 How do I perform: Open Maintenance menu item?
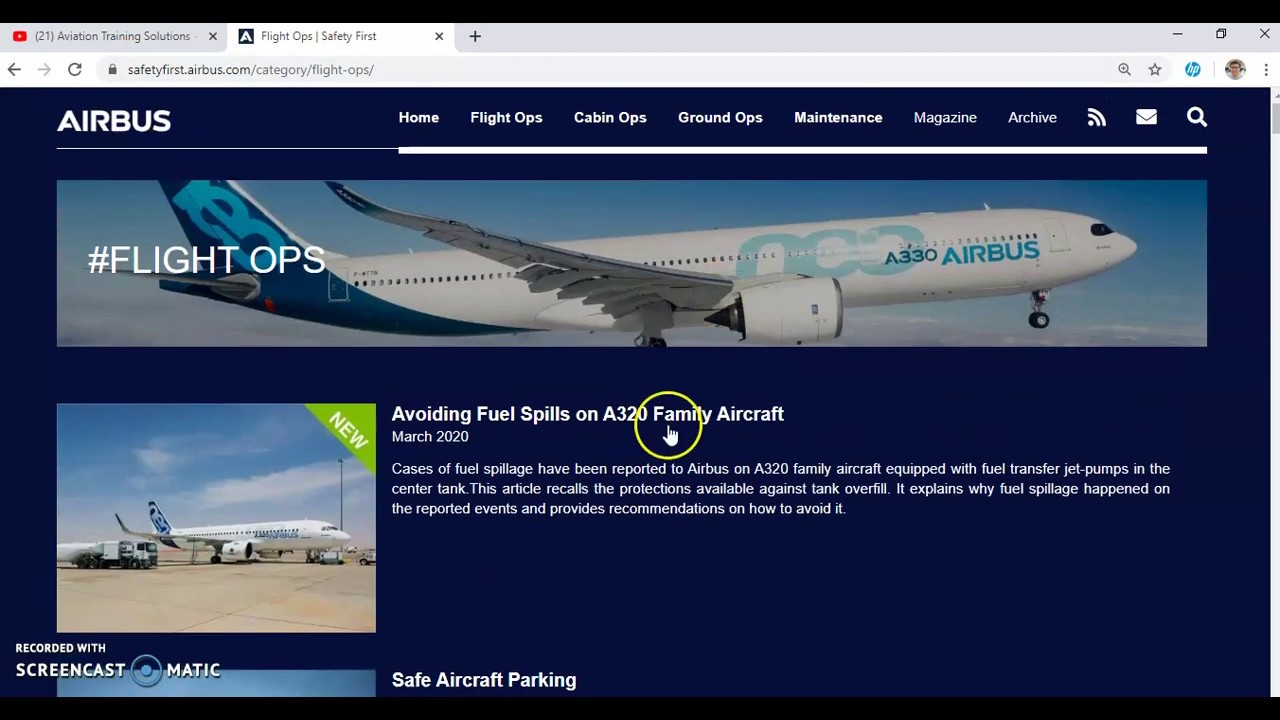(x=838, y=117)
